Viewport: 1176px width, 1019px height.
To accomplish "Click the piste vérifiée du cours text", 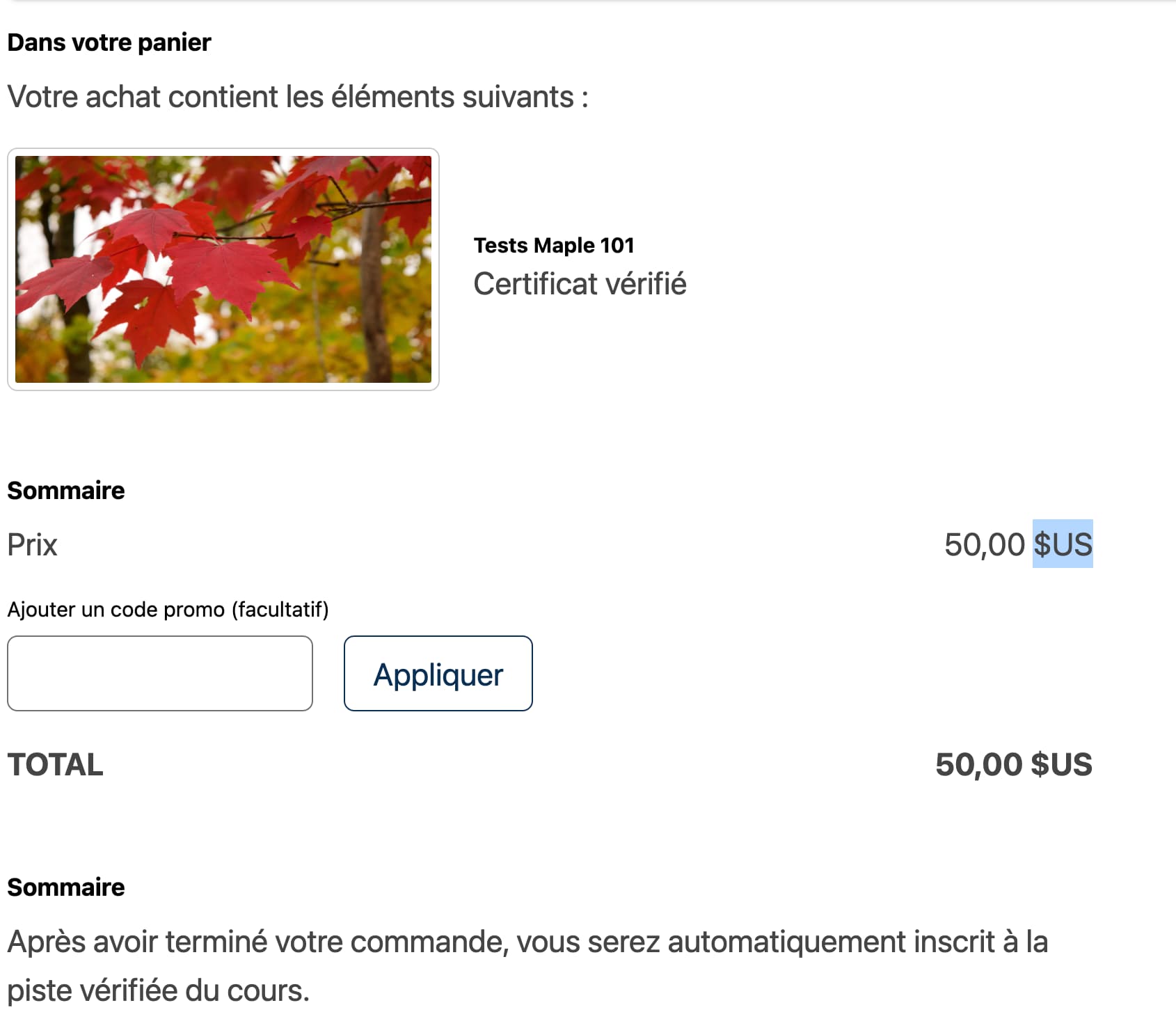I will 158,990.
